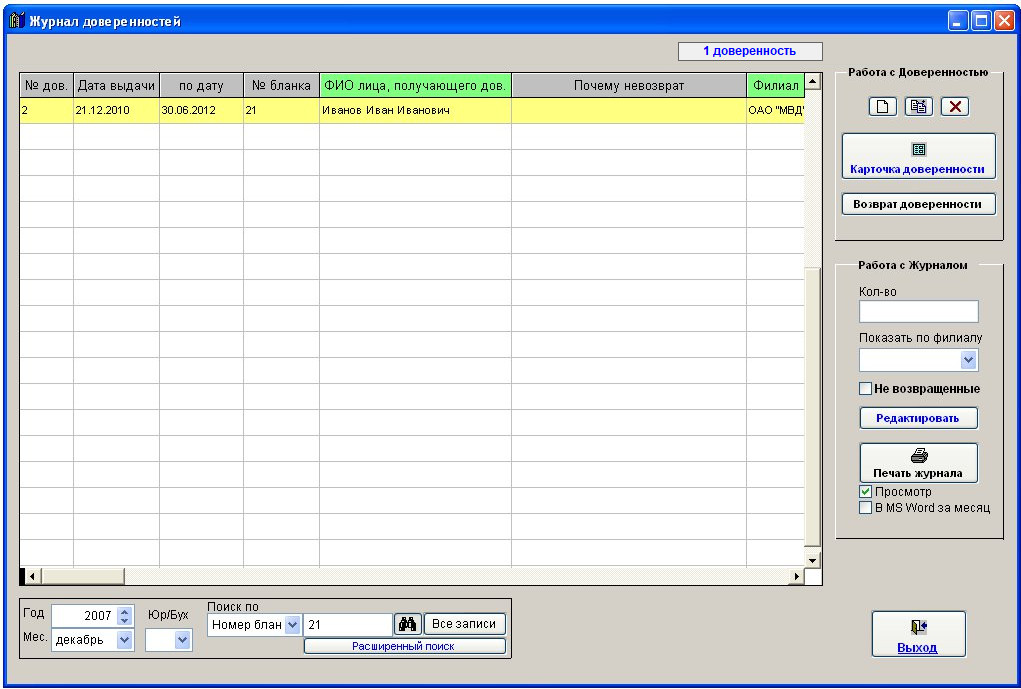
Task: Click the ФИО лица, получающего дов. header
Action: [415, 85]
